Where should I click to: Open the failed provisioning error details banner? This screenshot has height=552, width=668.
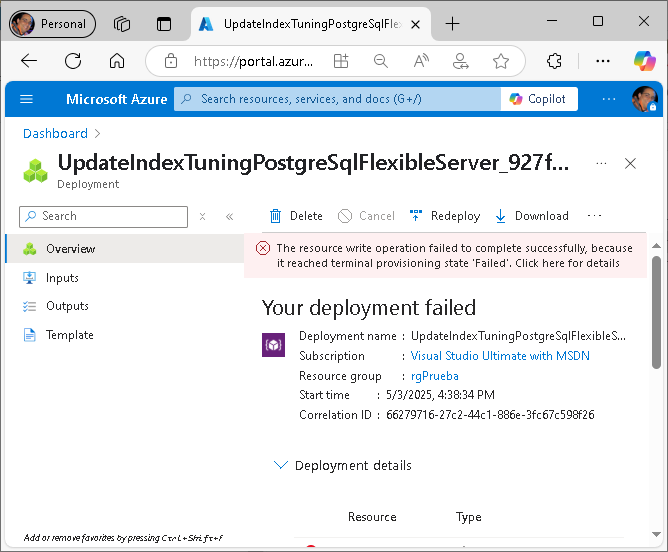click(x=445, y=256)
